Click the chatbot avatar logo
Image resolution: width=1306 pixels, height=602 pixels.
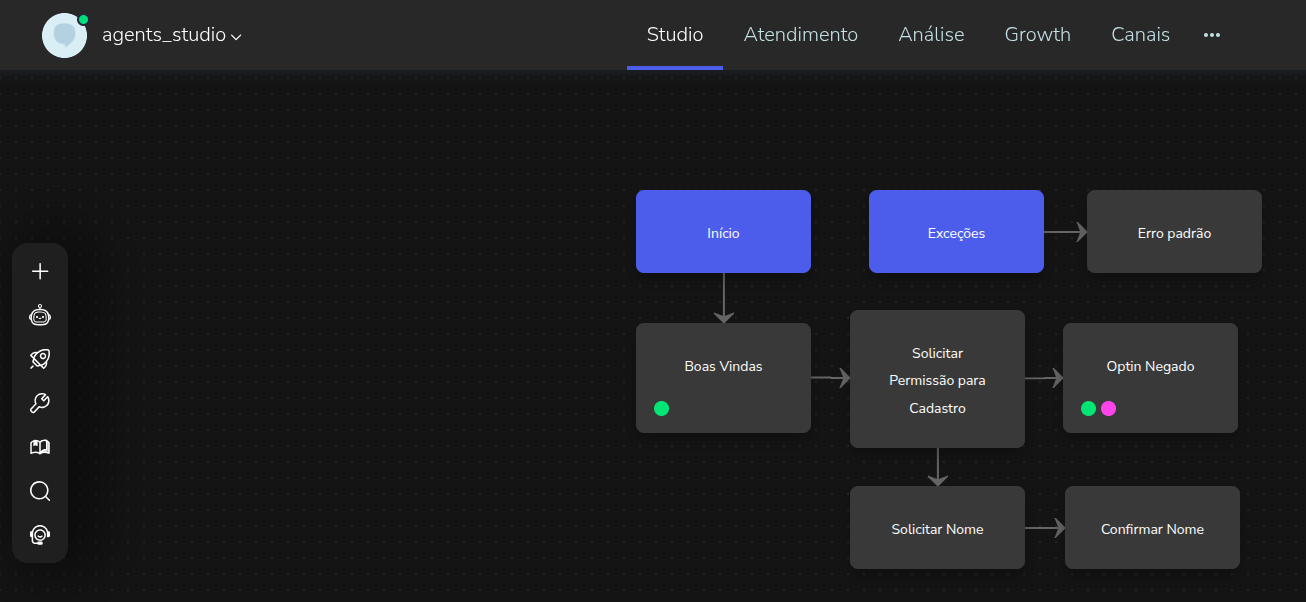[64, 35]
